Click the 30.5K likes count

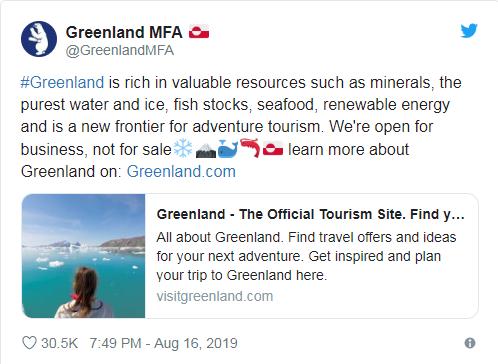[59, 343]
